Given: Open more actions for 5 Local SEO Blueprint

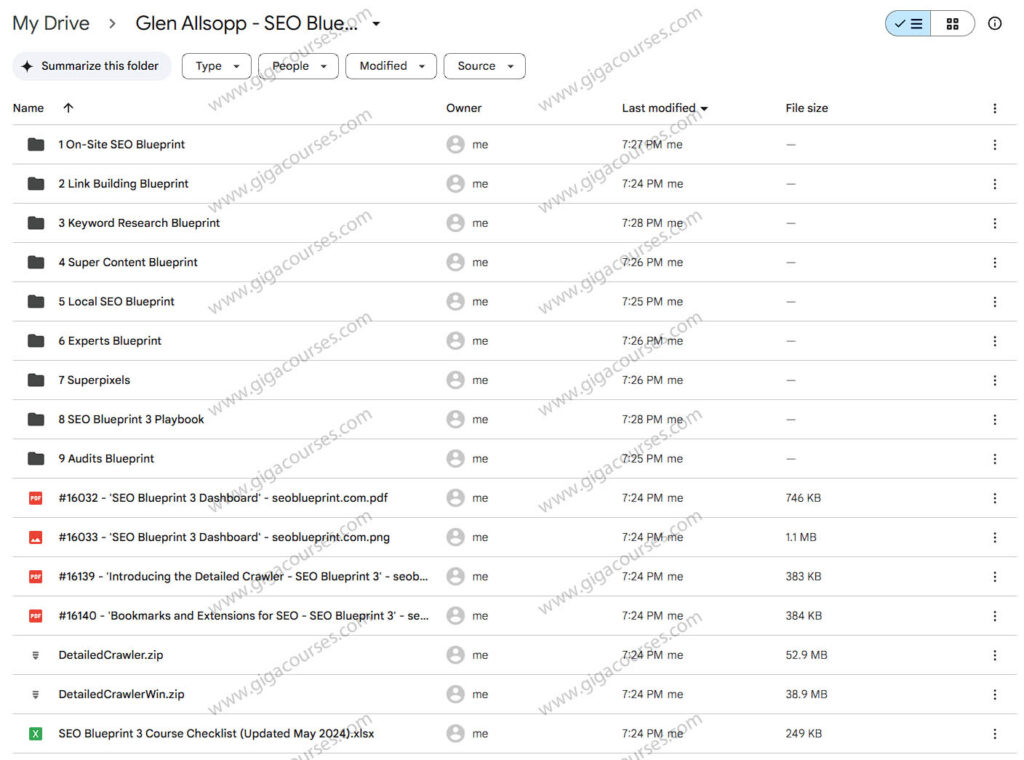Looking at the screenshot, I should coord(994,301).
